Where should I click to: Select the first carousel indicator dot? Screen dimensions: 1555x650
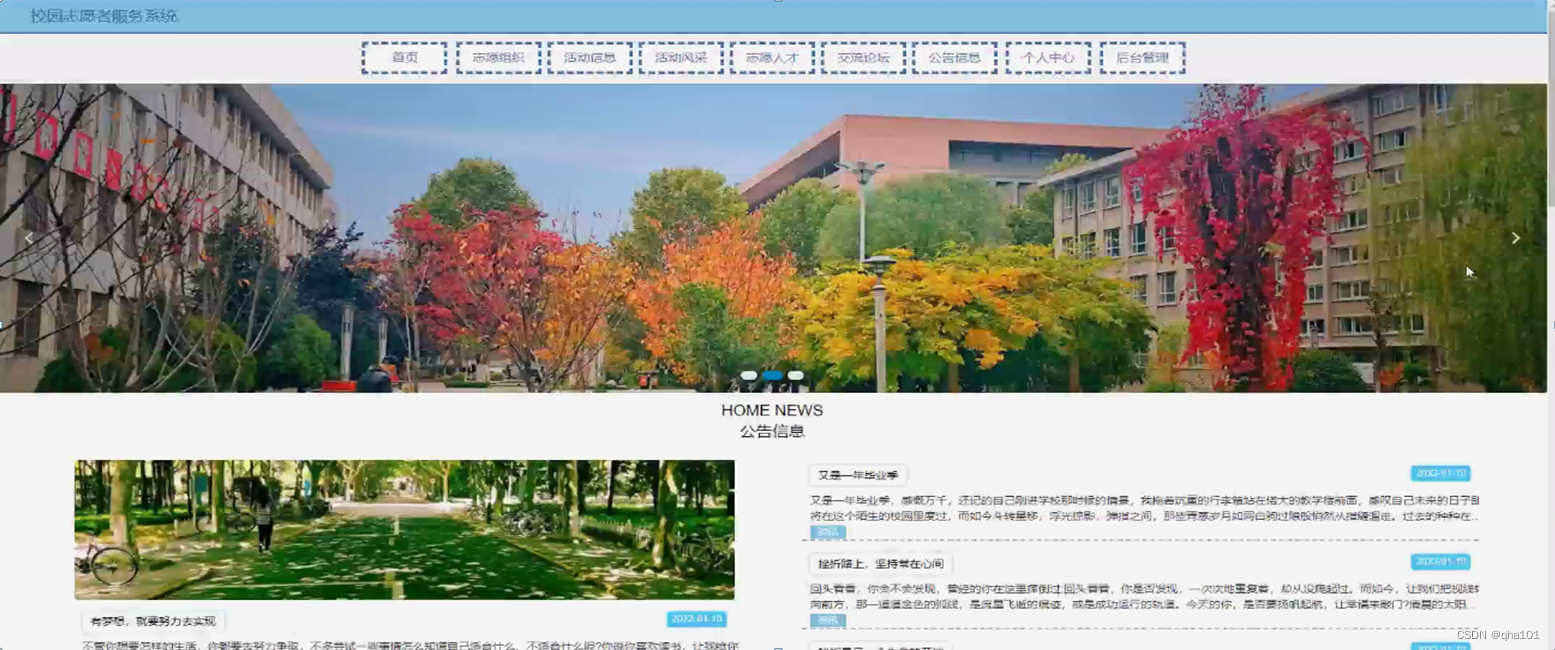click(749, 376)
